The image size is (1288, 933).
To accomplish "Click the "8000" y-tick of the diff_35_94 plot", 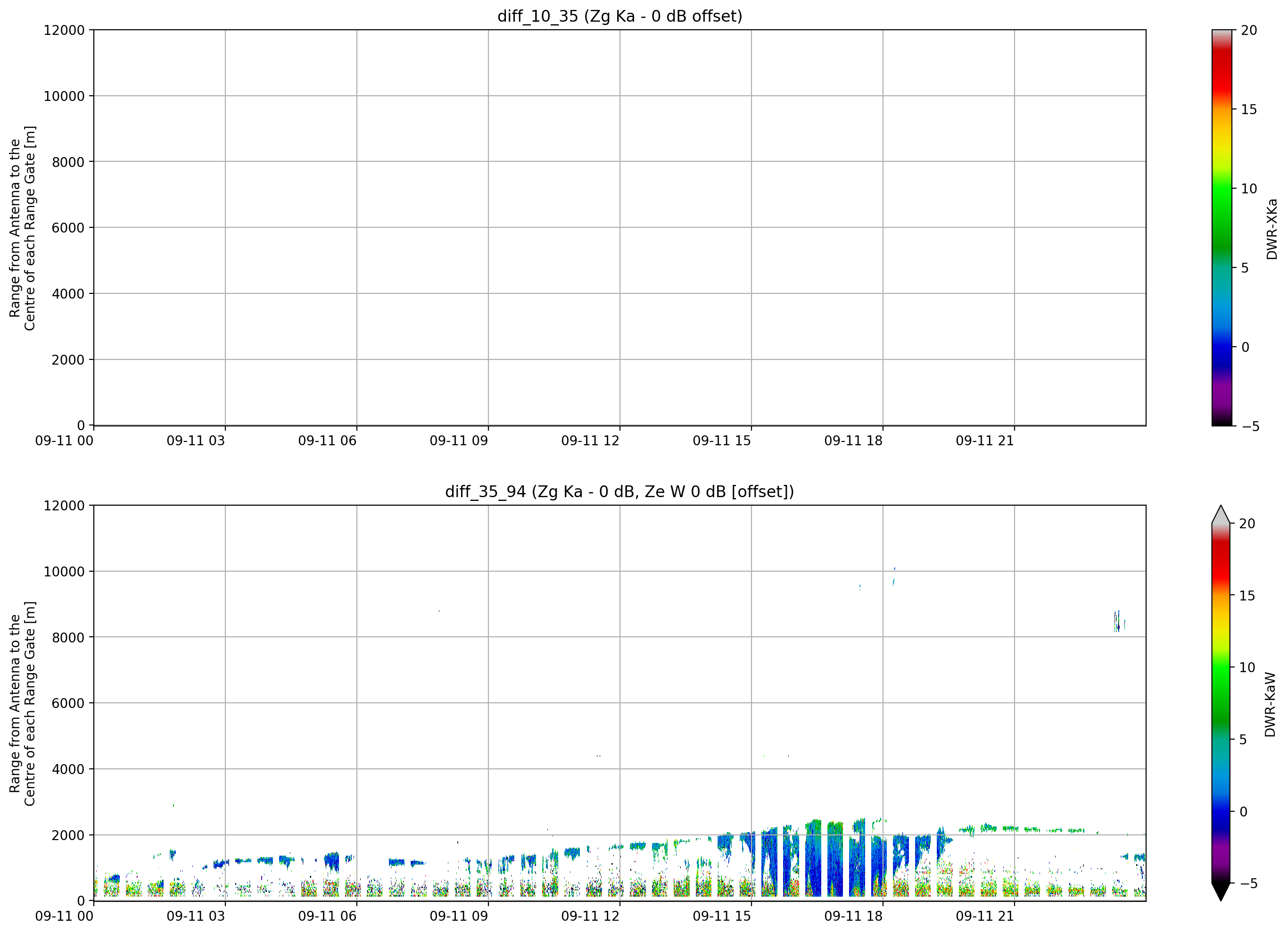I will 68,638.
